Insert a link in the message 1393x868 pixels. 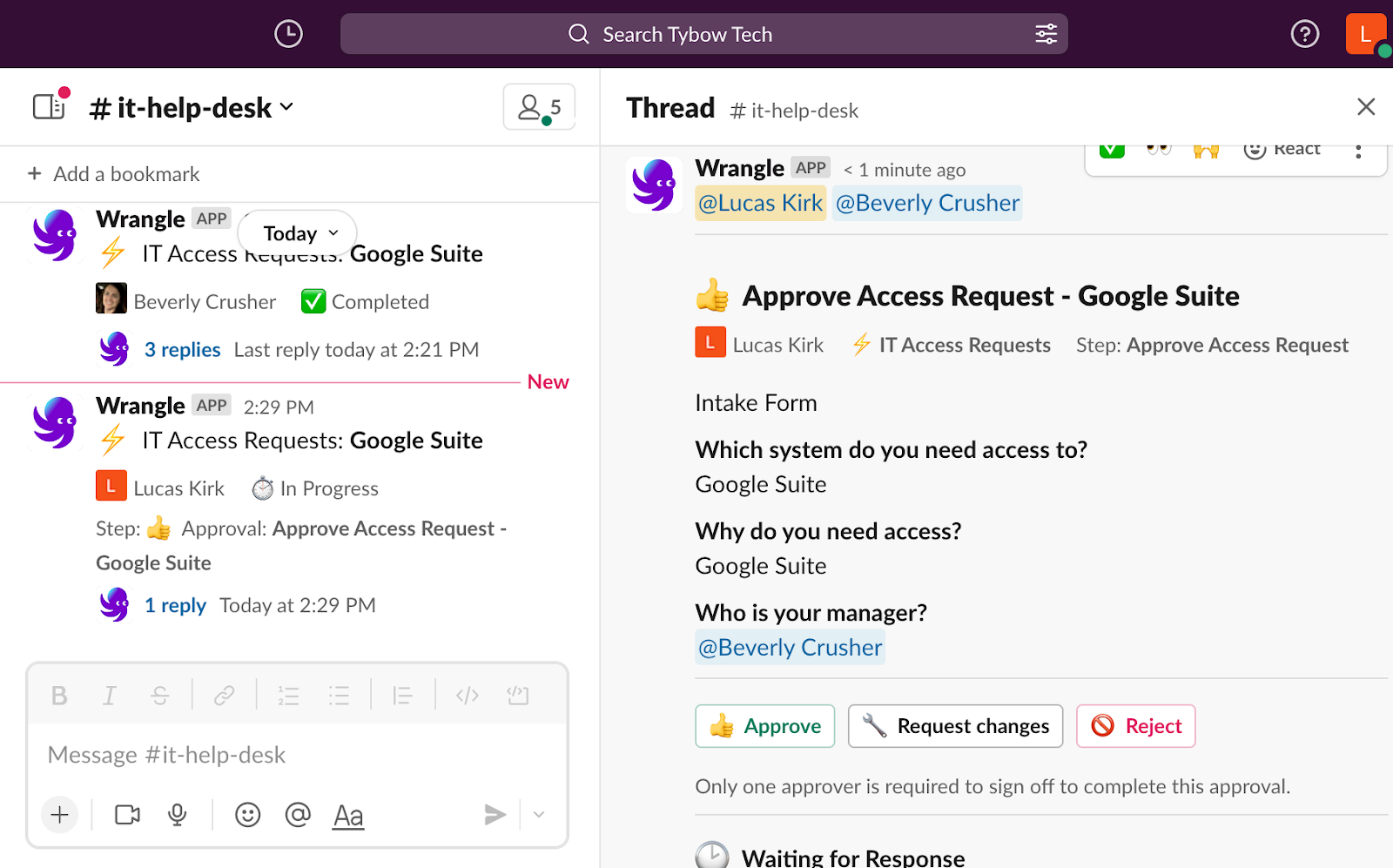pyautogui.click(x=225, y=696)
